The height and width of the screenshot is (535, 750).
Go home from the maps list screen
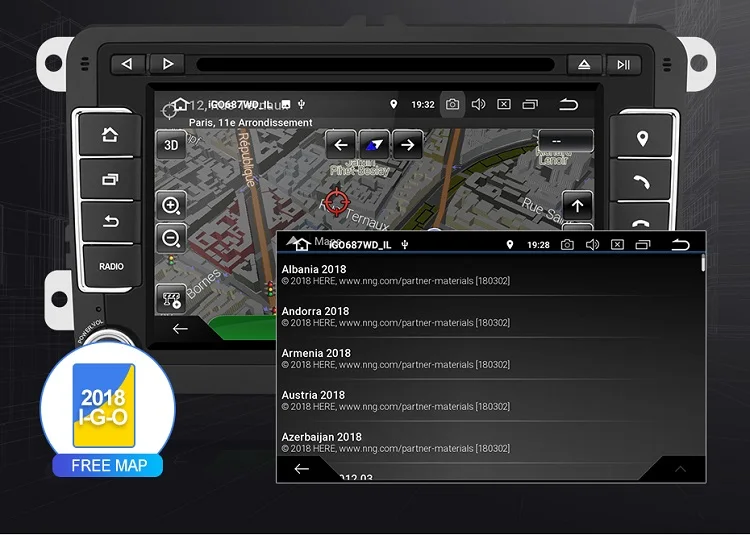[x=302, y=245]
